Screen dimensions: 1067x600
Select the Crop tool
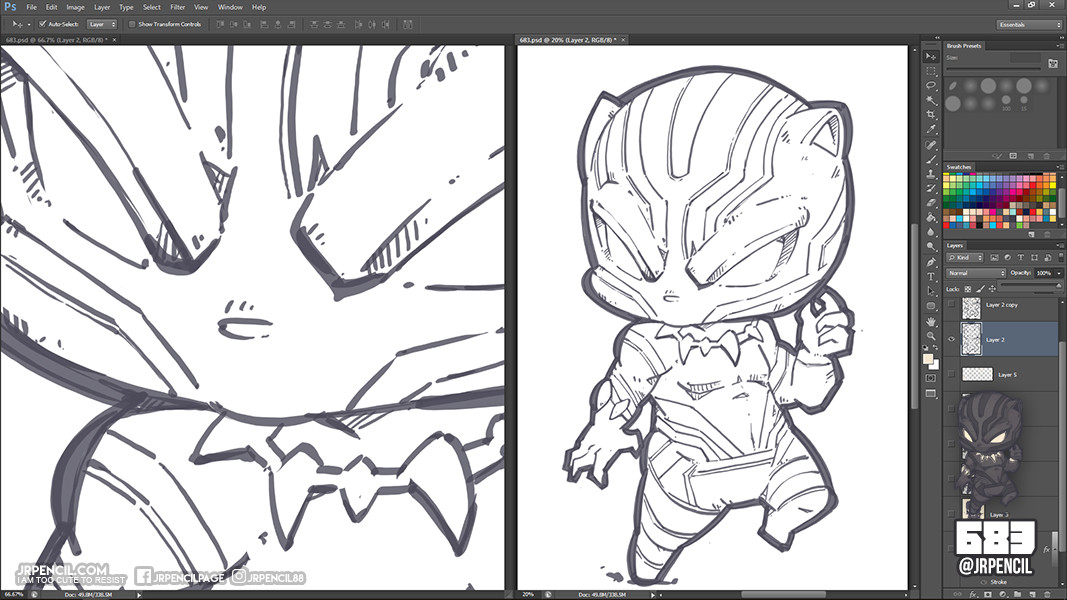click(x=931, y=115)
